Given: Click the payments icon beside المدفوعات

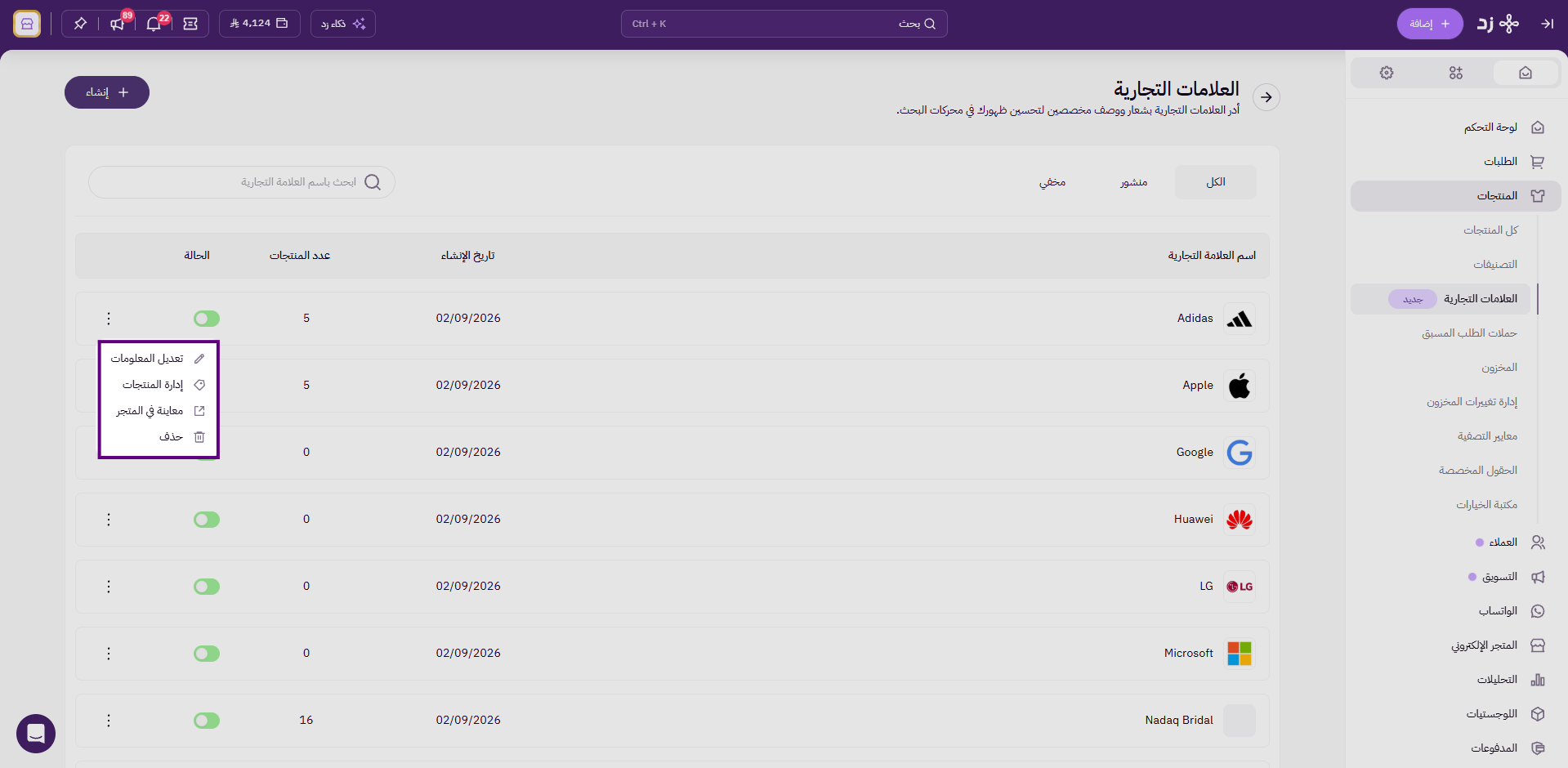Looking at the screenshot, I should pyautogui.click(x=1538, y=748).
